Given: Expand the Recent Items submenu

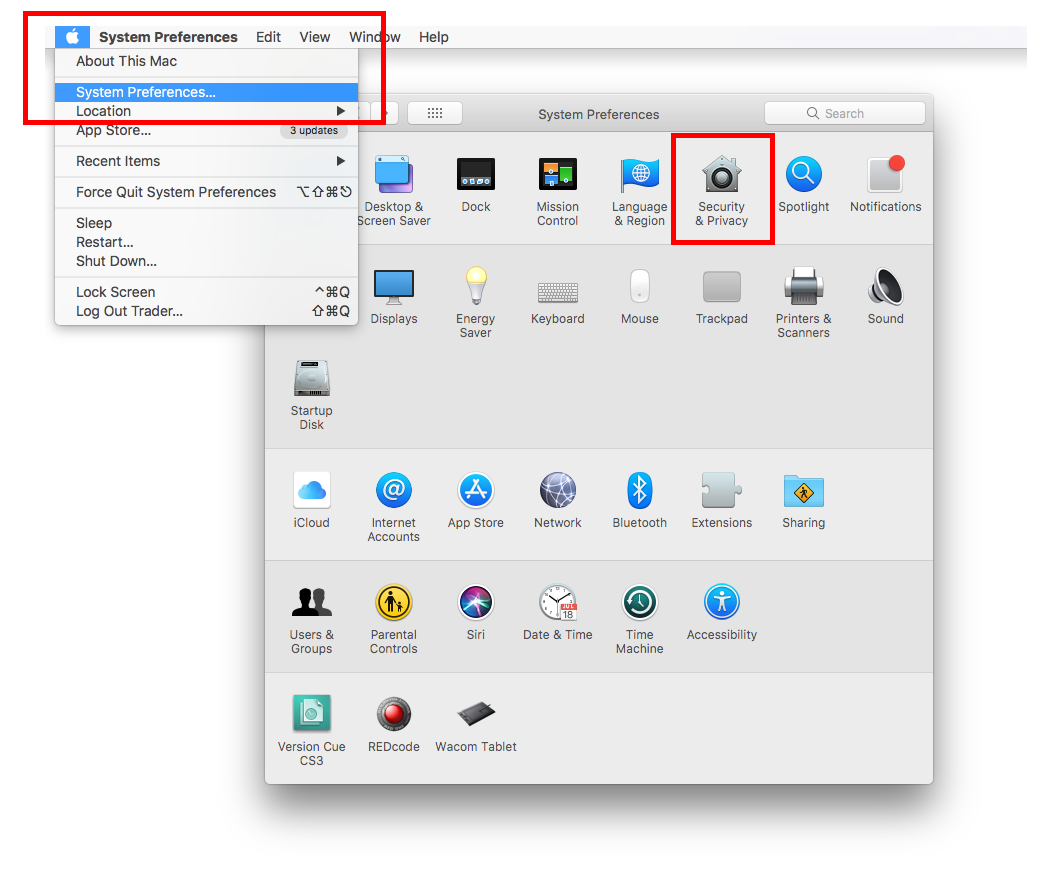Looking at the screenshot, I should [x=206, y=161].
